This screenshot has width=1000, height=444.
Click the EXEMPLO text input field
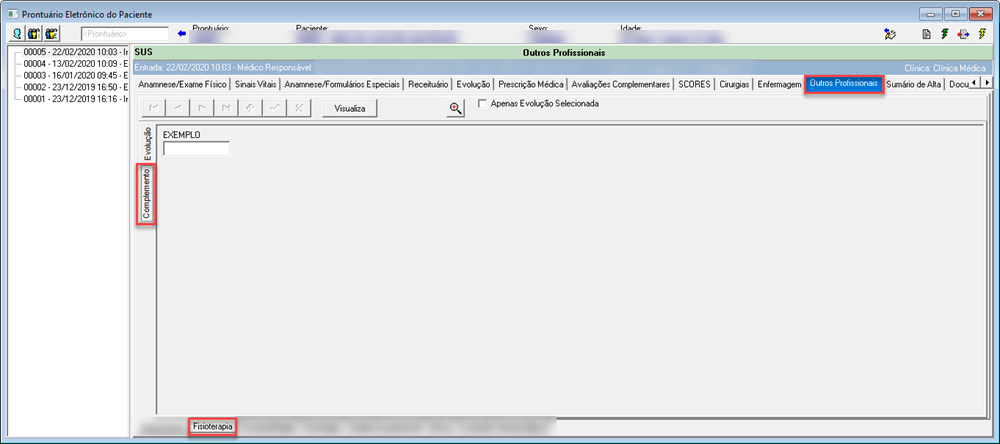(x=196, y=149)
